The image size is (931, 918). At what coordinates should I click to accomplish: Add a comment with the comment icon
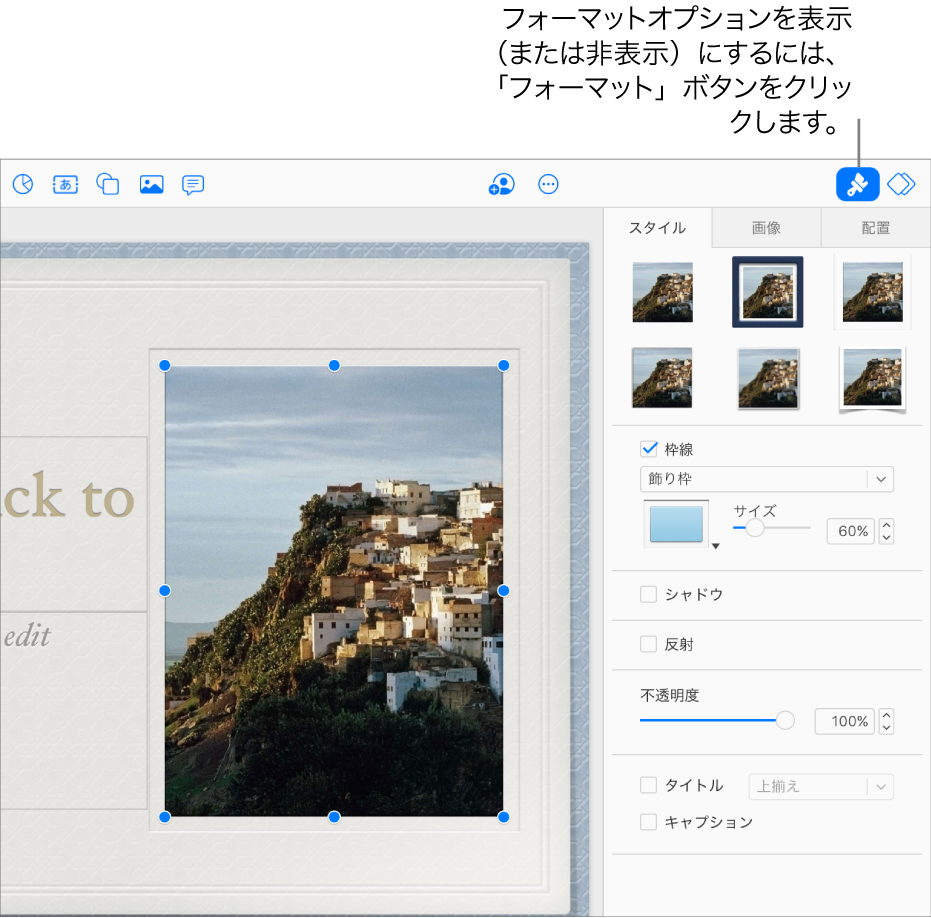(x=192, y=184)
